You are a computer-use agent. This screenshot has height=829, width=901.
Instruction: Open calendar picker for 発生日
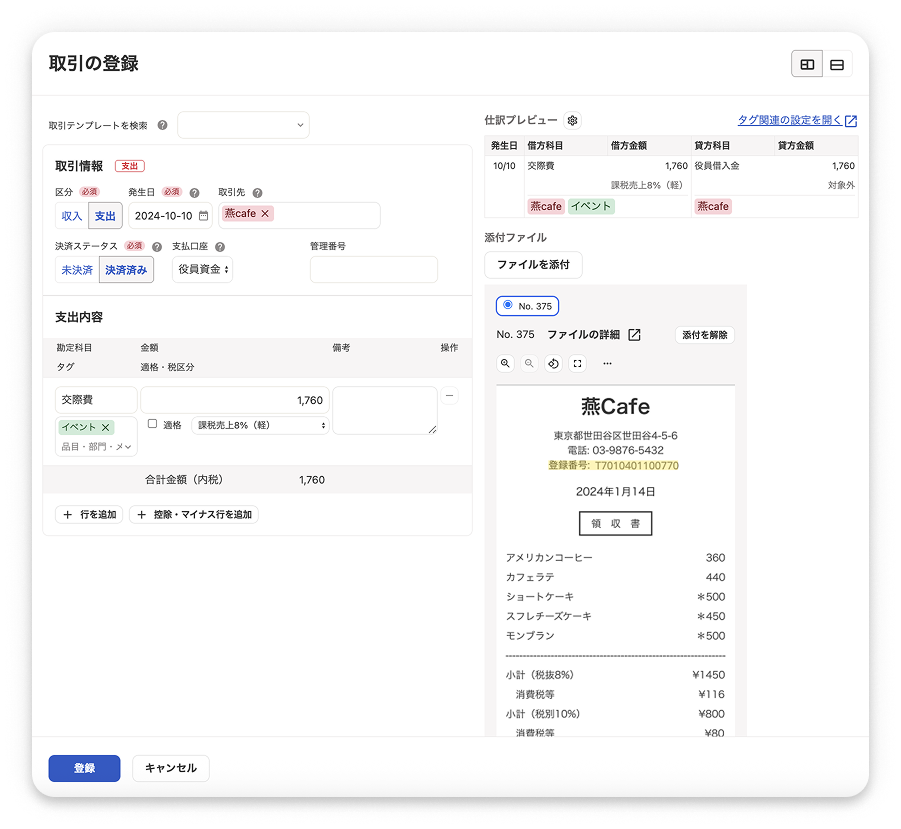pyautogui.click(x=203, y=216)
